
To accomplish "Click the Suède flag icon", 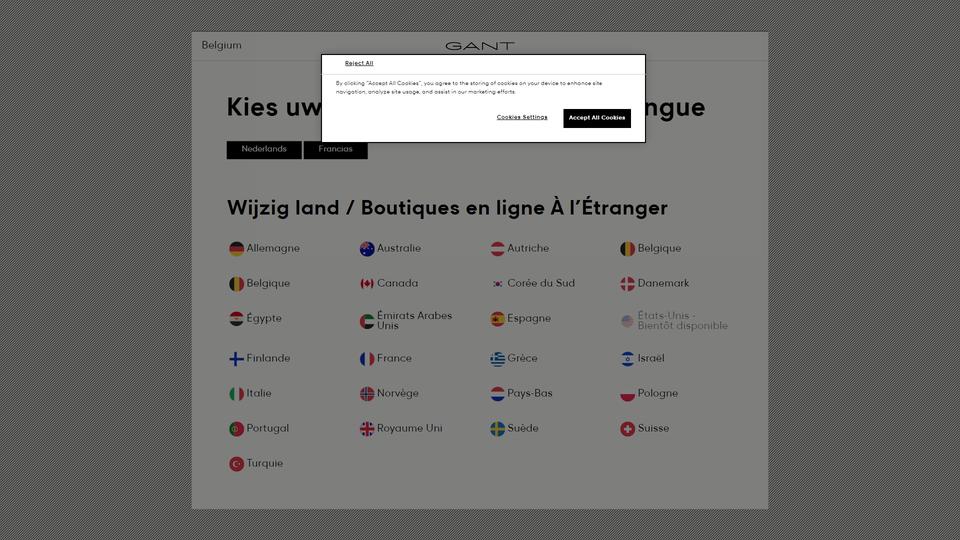I will 497,429.
